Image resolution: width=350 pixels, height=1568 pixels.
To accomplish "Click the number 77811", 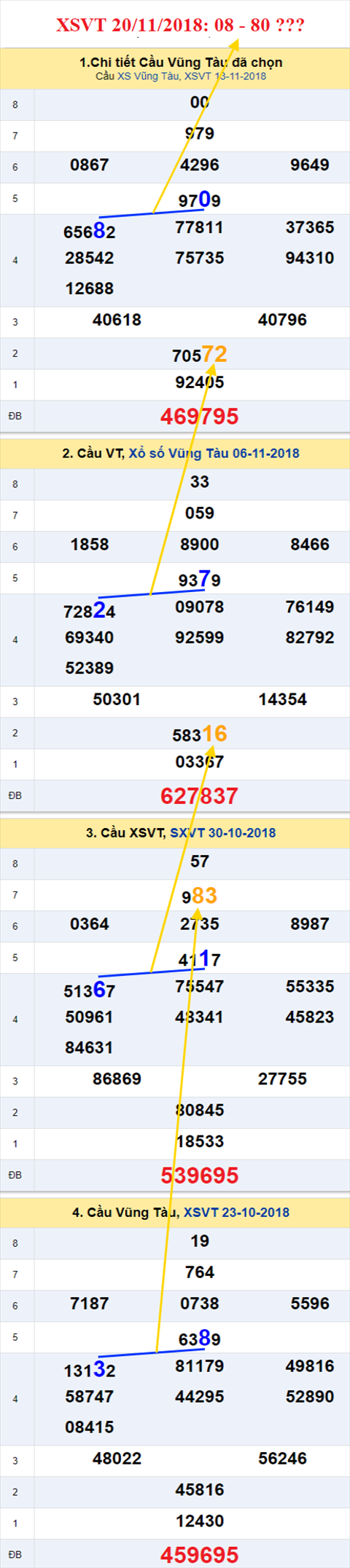I will (199, 227).
